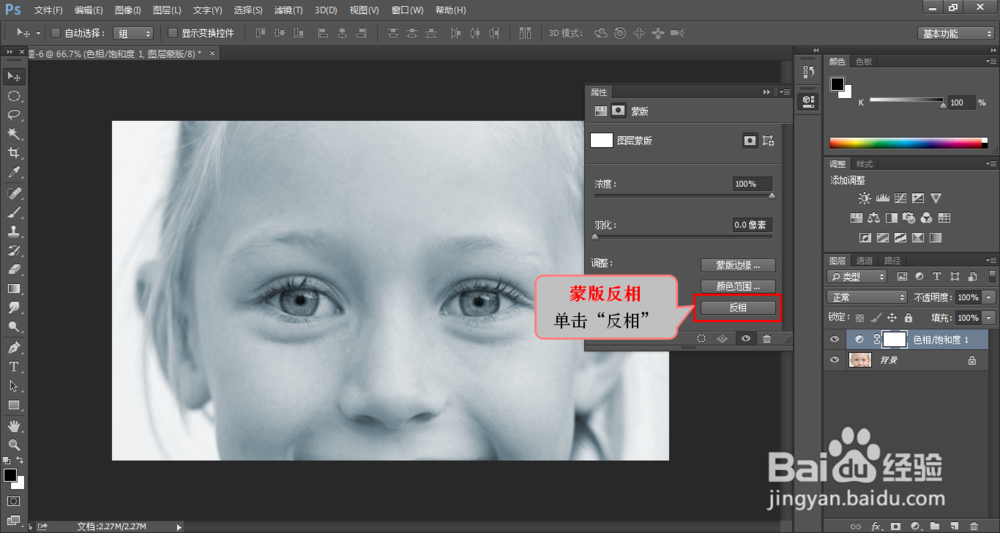This screenshot has height=533, width=1000.
Task: Open the Layers panel flyout menu
Action: click(990, 261)
